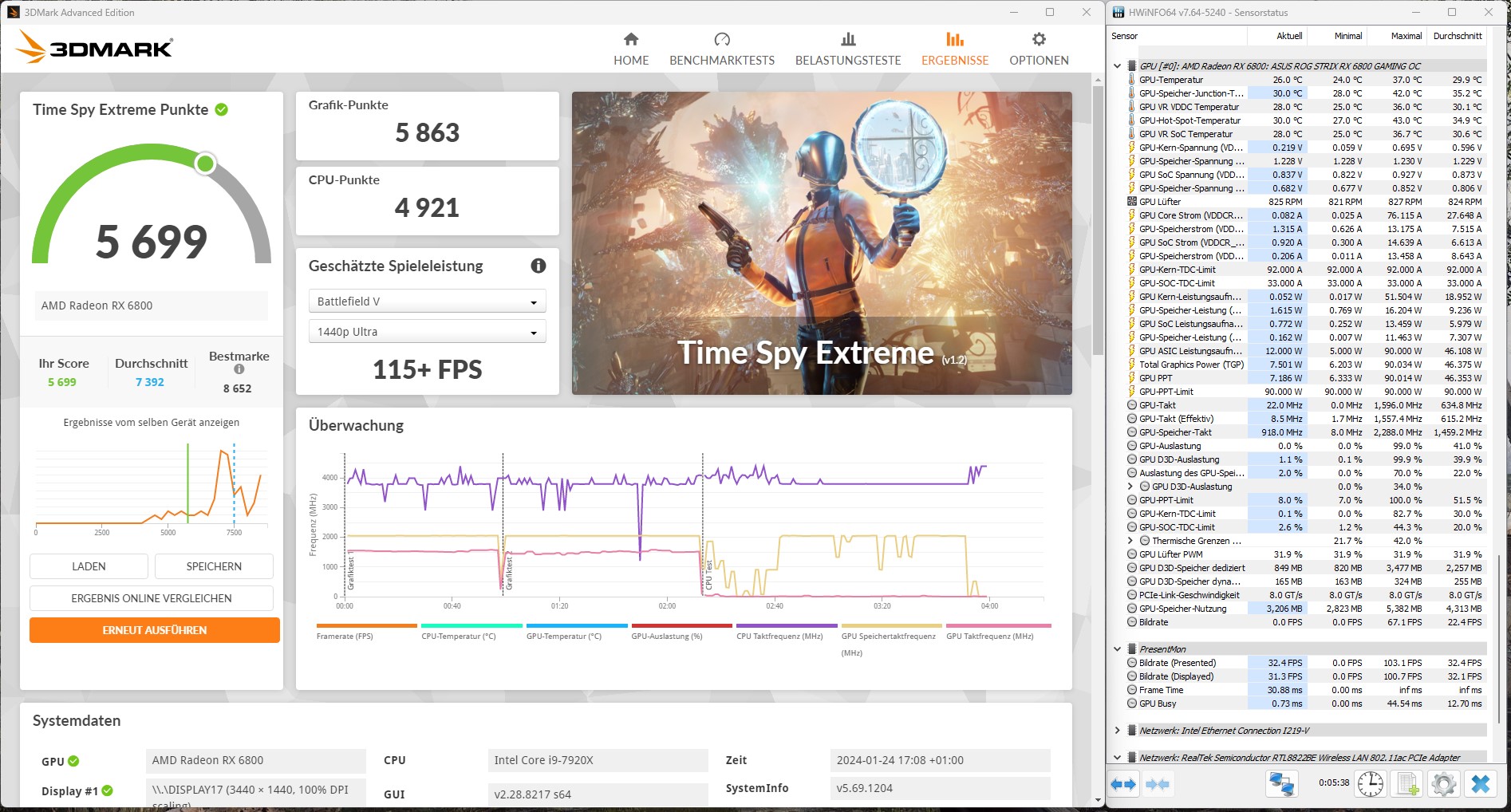
Task: Toggle Framerate (FPS) series in chart legend
Action: click(x=366, y=631)
